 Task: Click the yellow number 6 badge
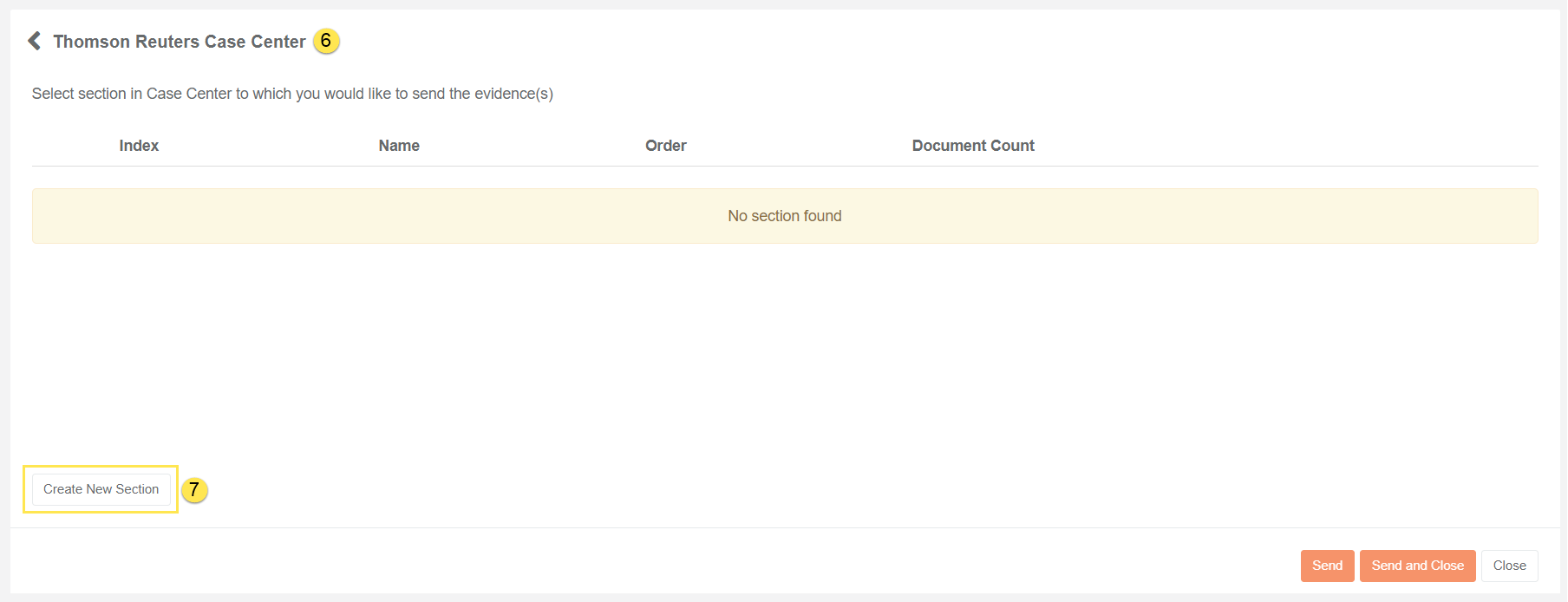326,41
